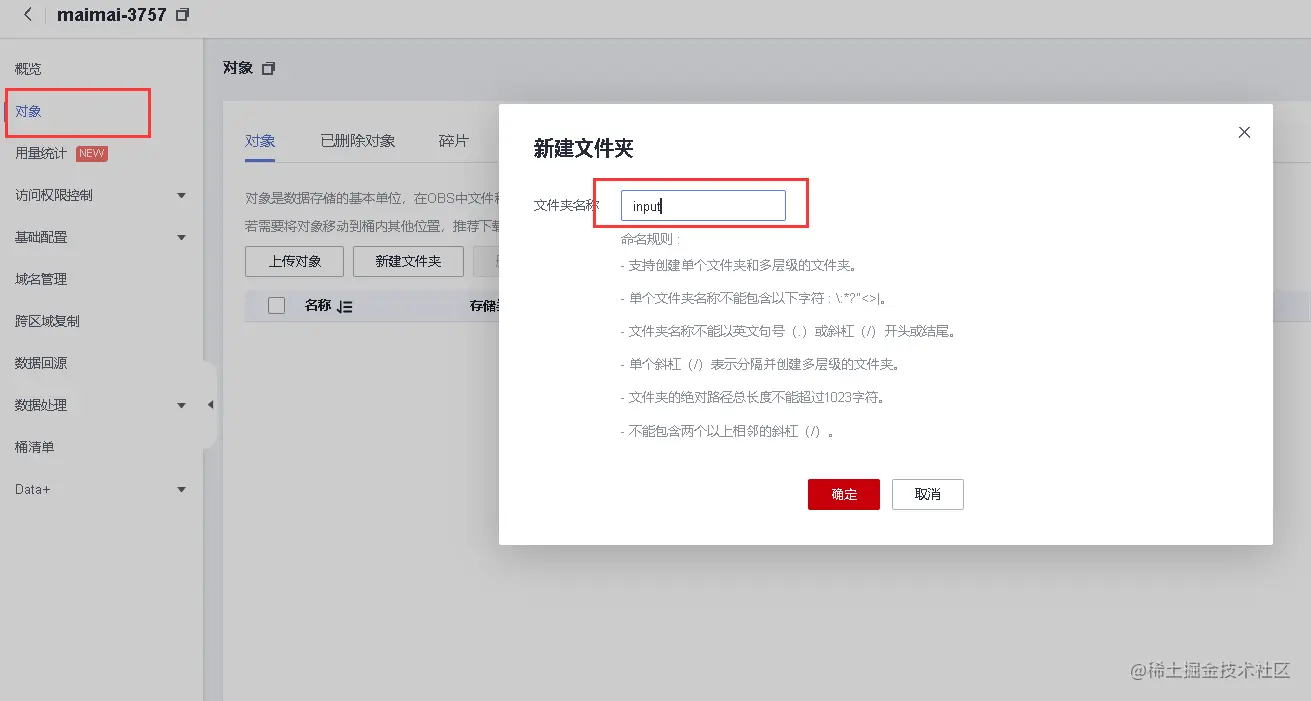The image size is (1311, 701).
Task: Open 桶清单 in the sidebar
Action: point(34,447)
